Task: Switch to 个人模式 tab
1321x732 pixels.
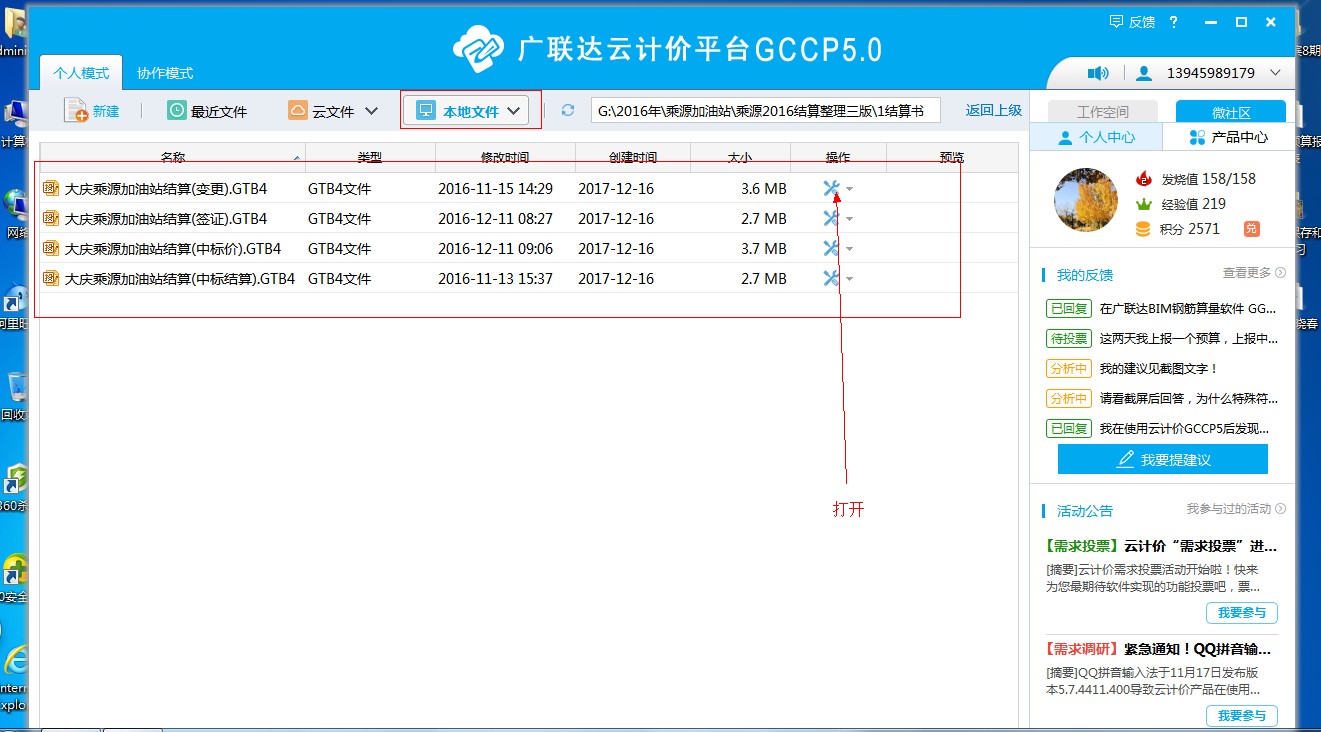Action: (81, 73)
